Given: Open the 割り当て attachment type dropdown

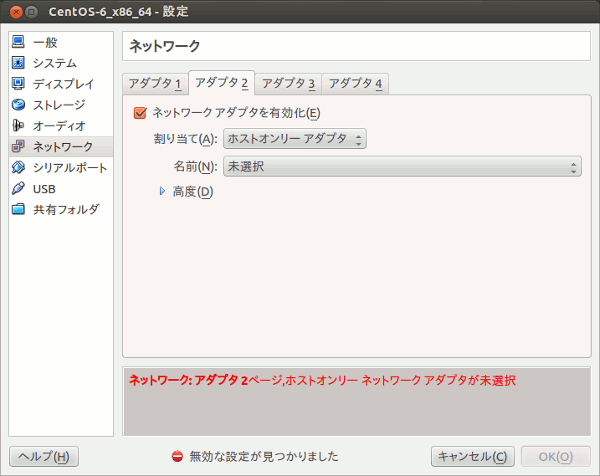Looking at the screenshot, I should coord(294,139).
